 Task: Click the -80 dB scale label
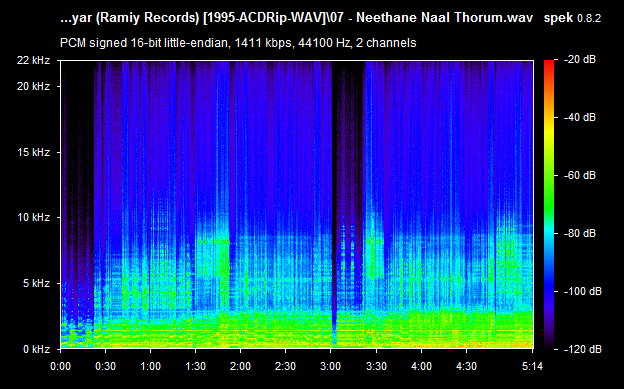pos(581,233)
